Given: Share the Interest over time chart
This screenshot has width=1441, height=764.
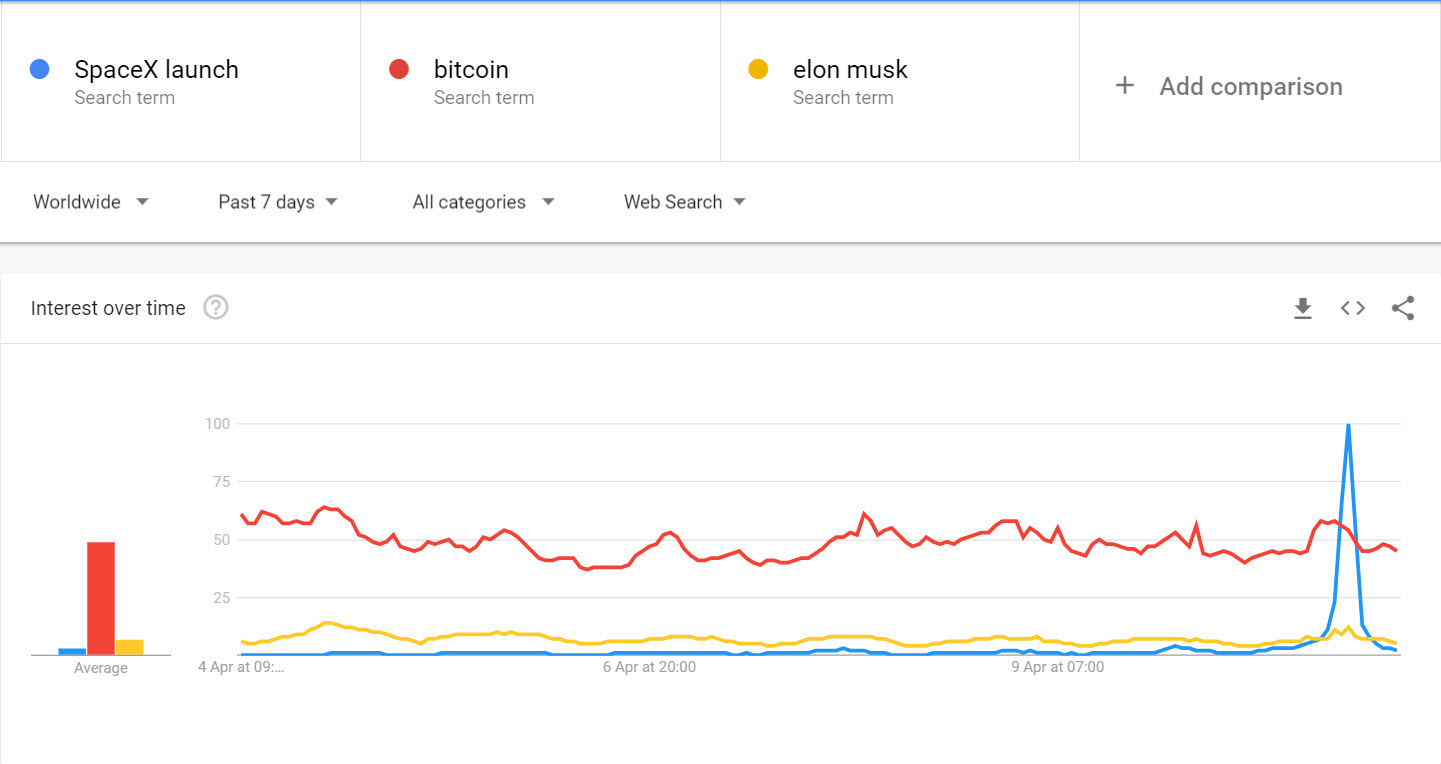Looking at the screenshot, I should pos(1403,308).
